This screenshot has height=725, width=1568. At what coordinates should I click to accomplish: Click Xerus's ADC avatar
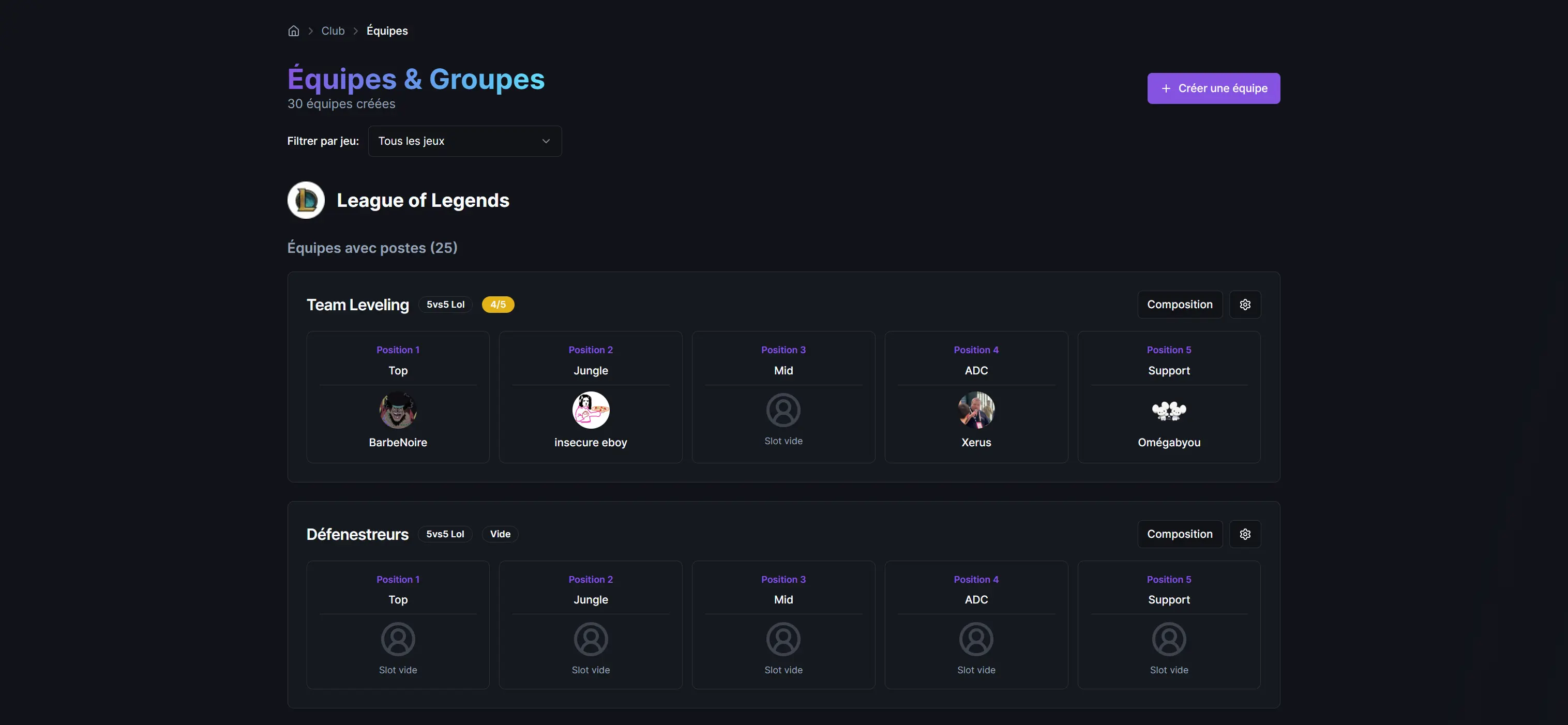976,410
